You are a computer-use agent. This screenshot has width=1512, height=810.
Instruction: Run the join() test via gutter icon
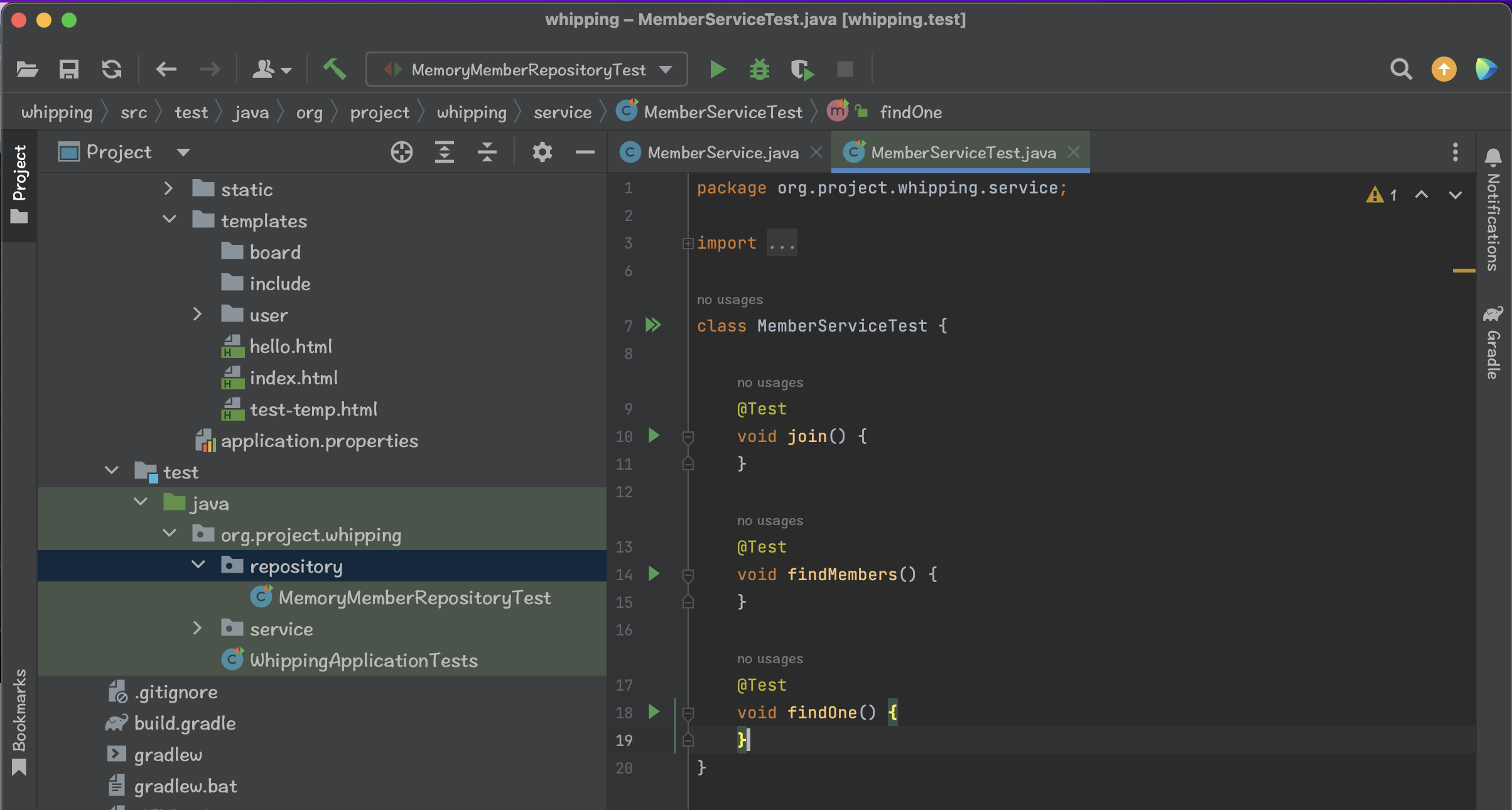pos(654,435)
